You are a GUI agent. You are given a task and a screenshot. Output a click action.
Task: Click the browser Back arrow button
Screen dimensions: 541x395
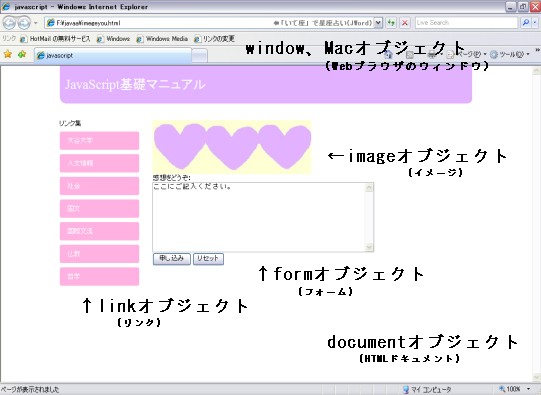[9, 23]
